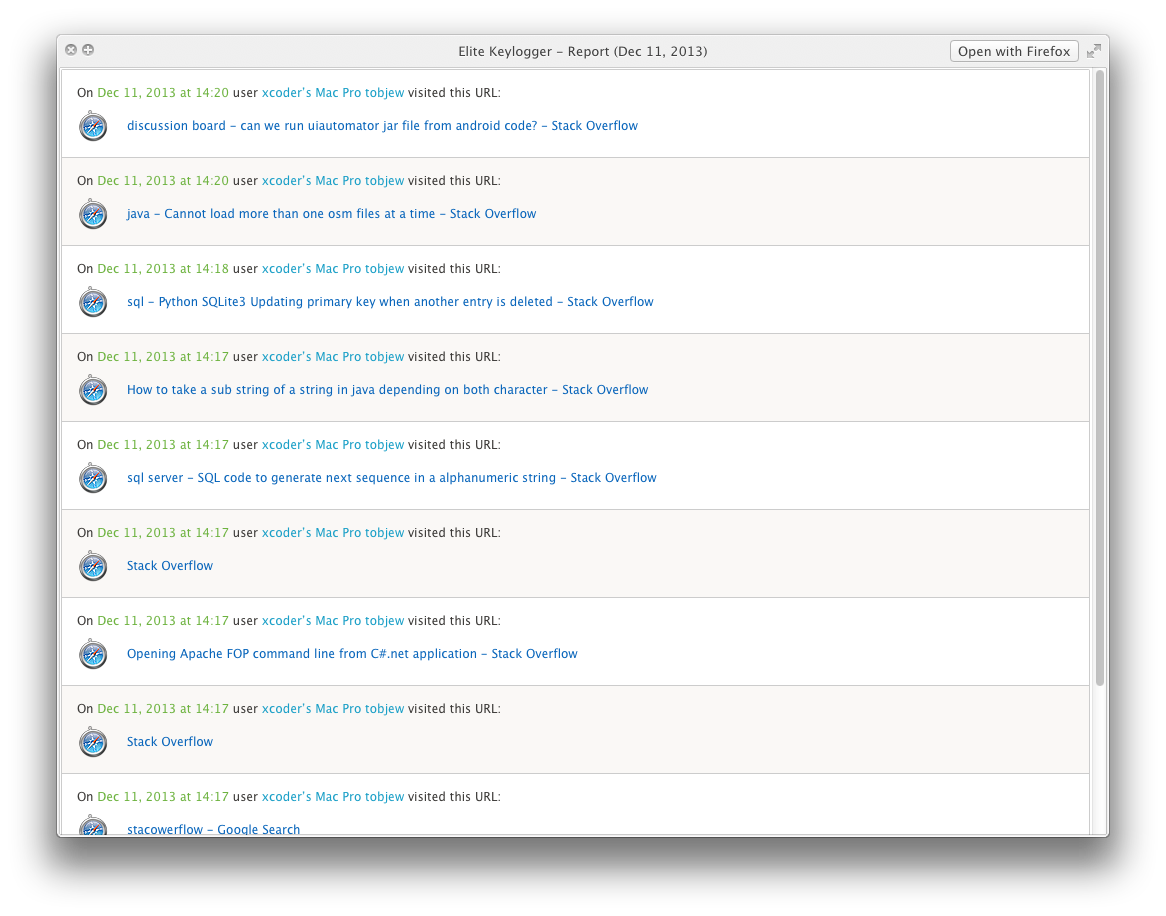Click the Stack Overflow link at 14:17
Screen dimensions: 1166x916
pos(169,565)
